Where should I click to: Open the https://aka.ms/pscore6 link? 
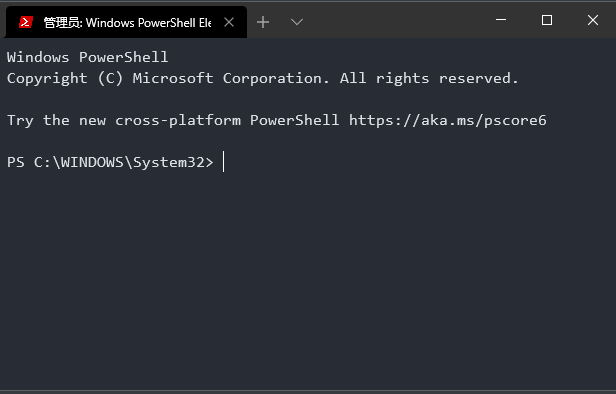447,120
